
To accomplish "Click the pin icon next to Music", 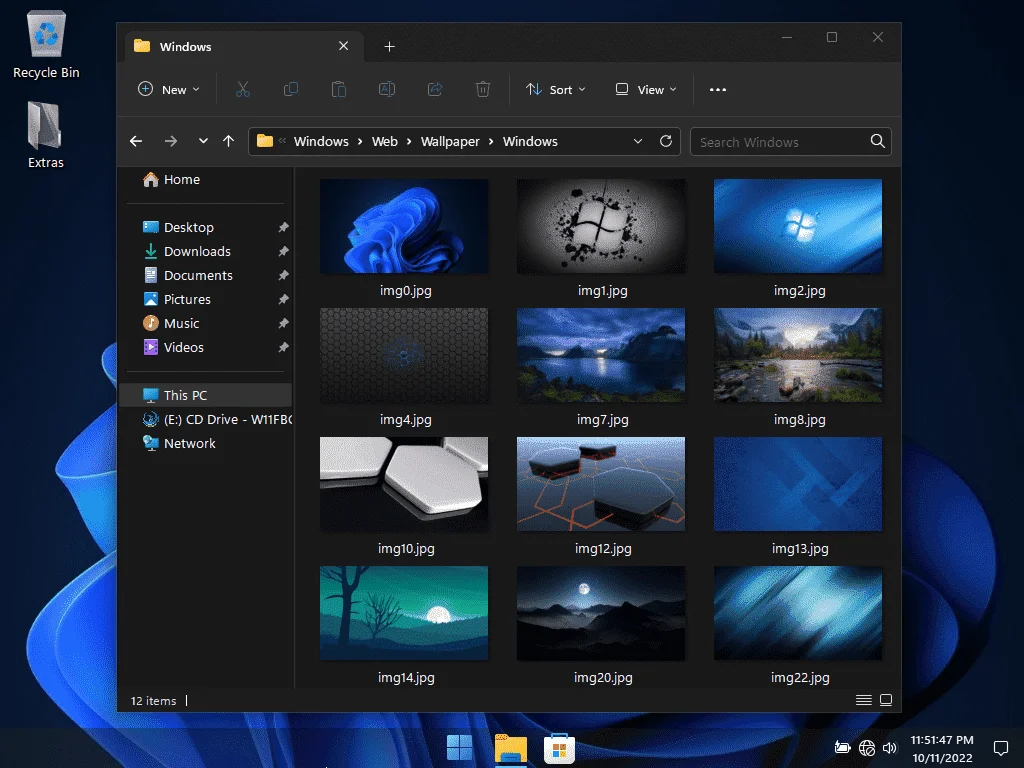I will tap(283, 323).
